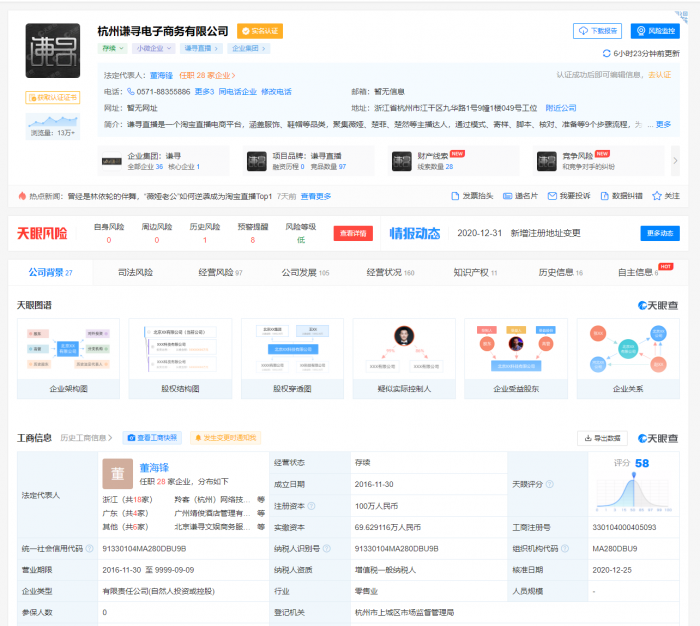Screen dimensions: 700x626
Task: Open 递名片 business card icon
Action: coord(508,196)
